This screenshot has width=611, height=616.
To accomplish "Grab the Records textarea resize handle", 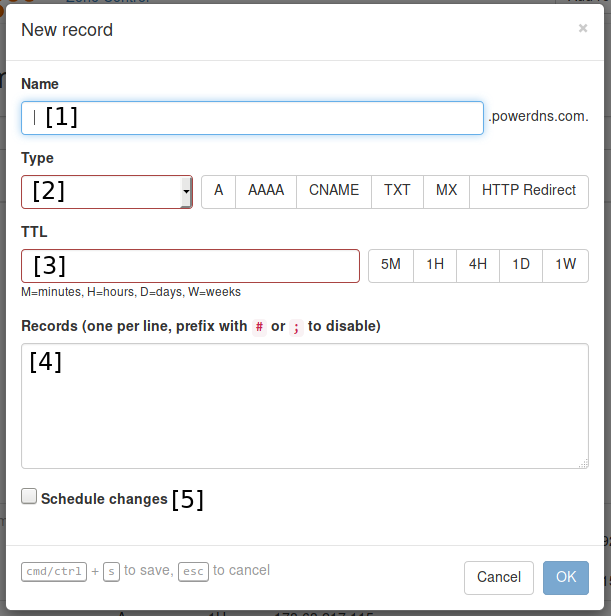I will [x=584, y=464].
